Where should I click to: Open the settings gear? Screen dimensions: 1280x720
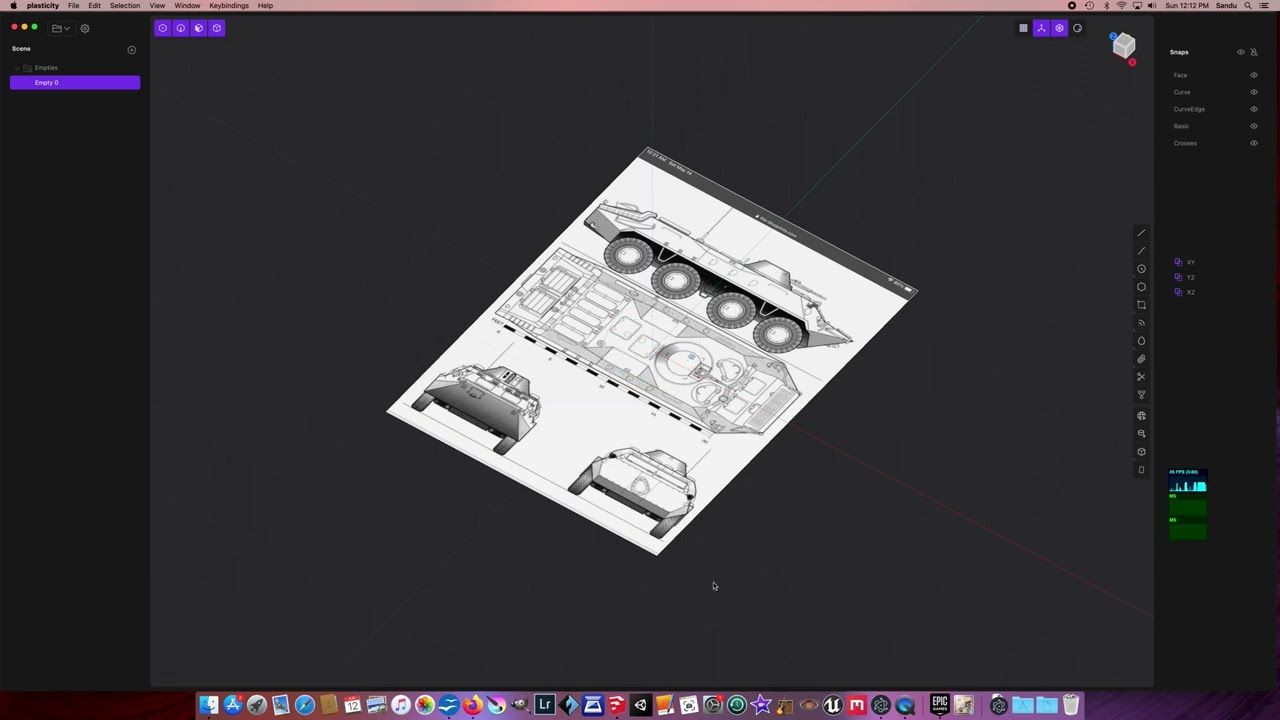coord(85,28)
